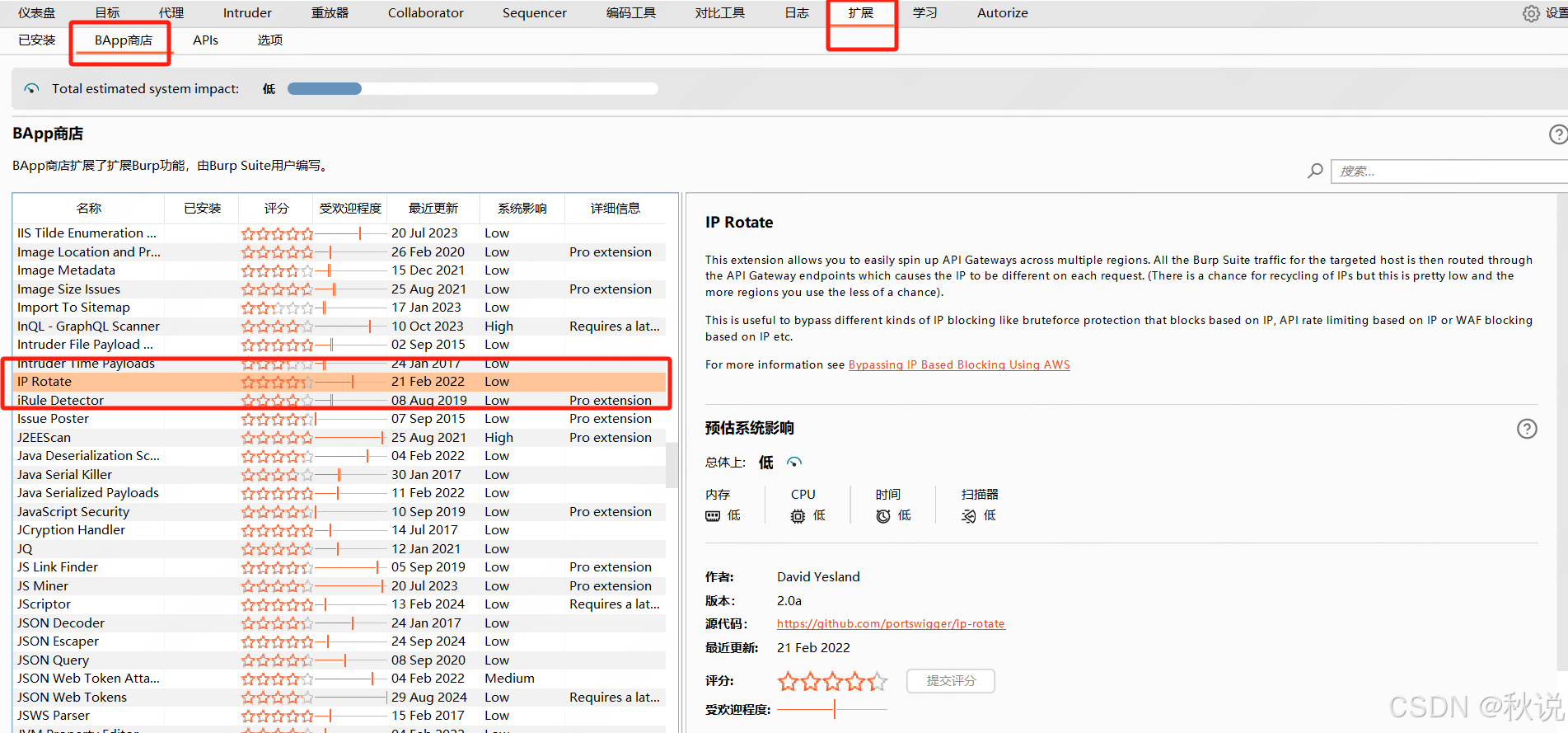Screen dimensions: 1568x733
Task: Click the 提交评分 button
Action: point(951,681)
